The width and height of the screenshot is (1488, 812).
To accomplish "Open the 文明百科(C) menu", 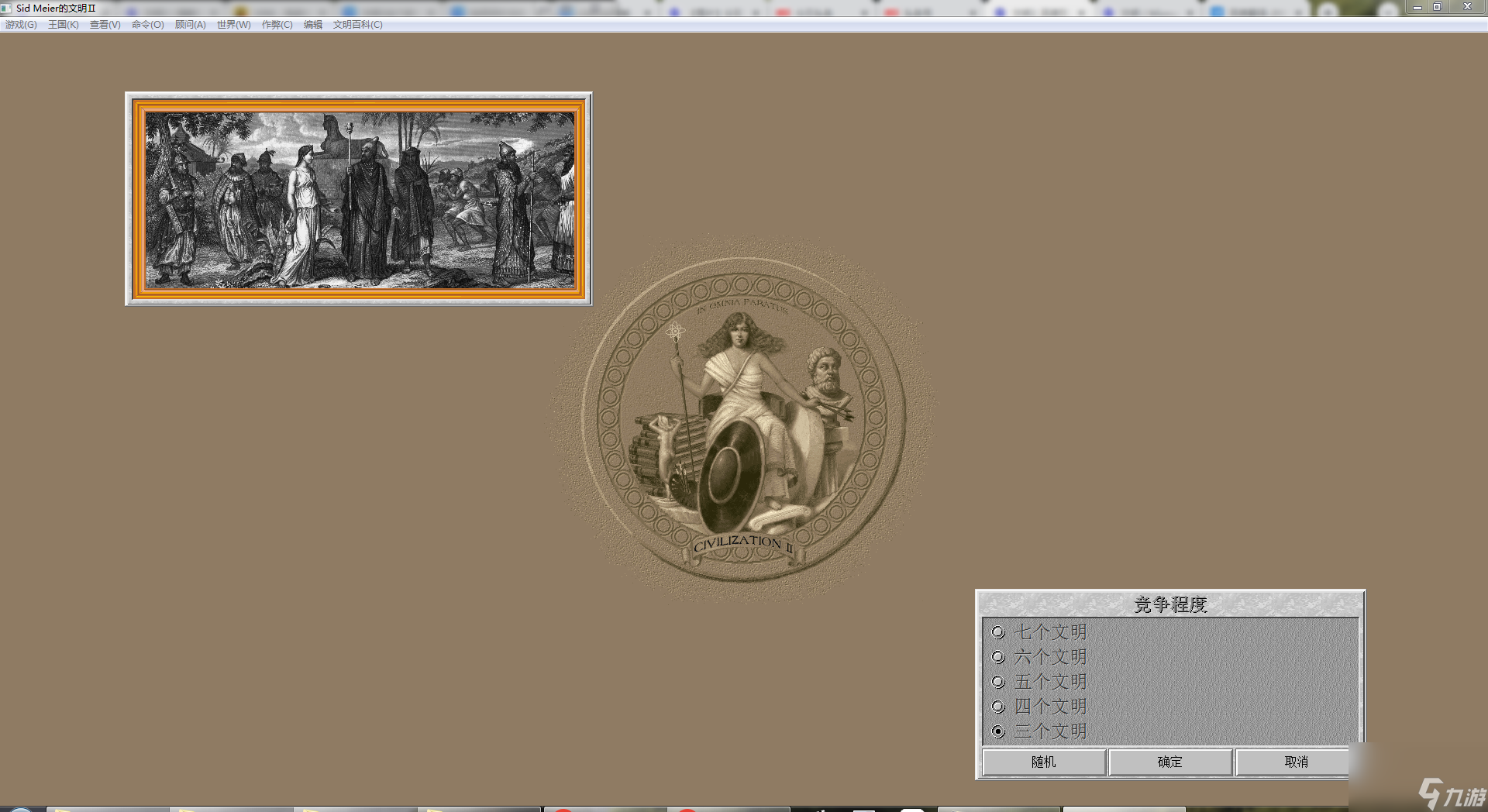I will [358, 25].
